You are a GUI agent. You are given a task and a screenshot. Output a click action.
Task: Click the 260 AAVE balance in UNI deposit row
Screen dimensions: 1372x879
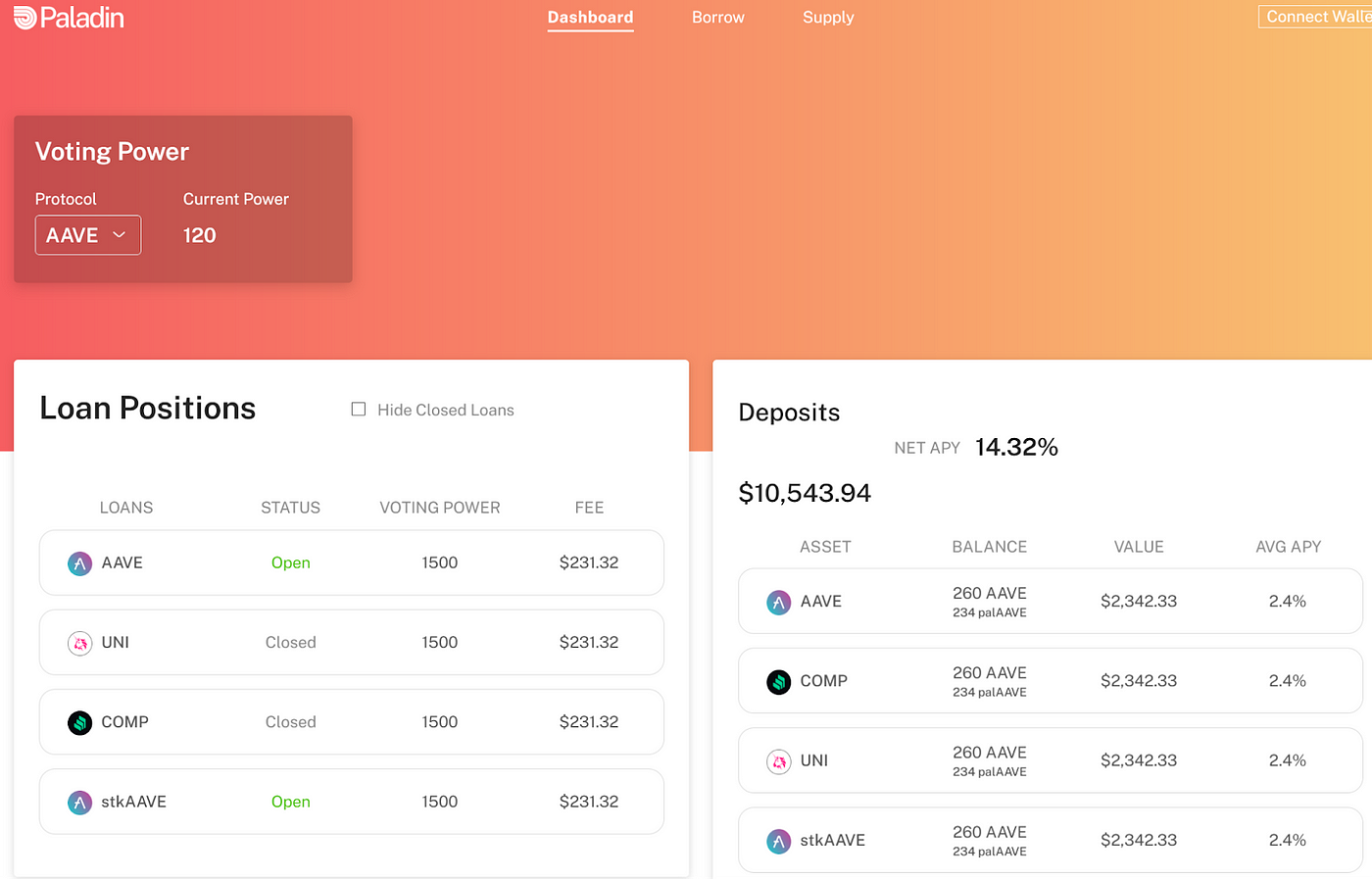(x=990, y=753)
